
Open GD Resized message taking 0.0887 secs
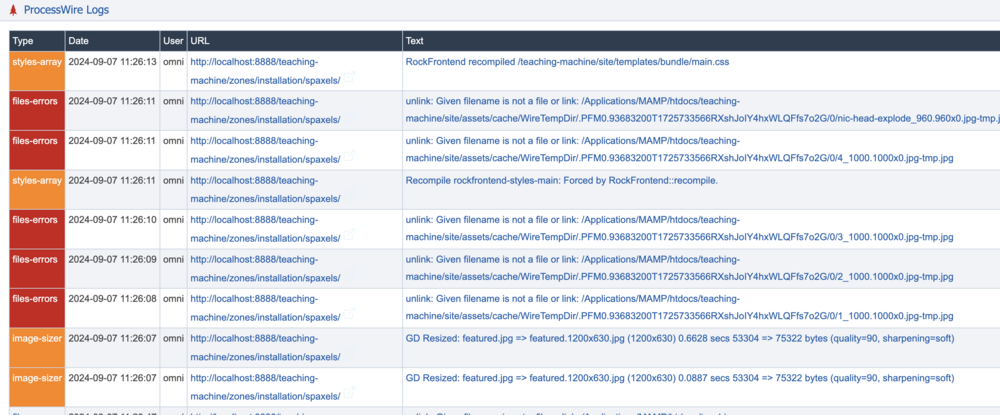678,379
